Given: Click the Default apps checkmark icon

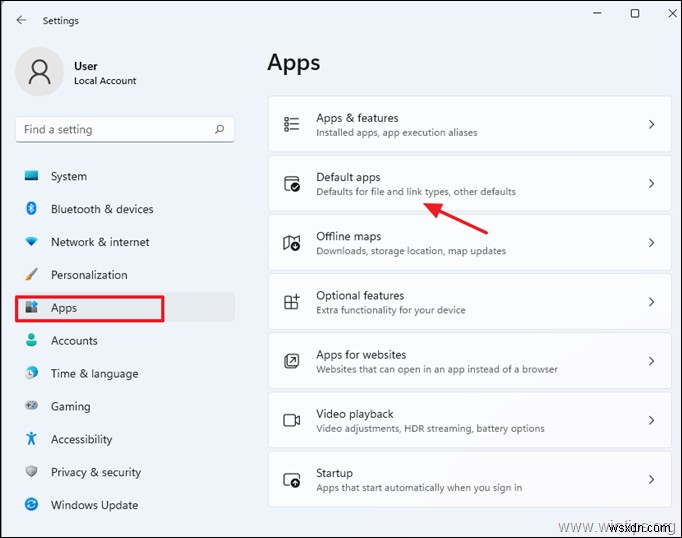Looking at the screenshot, I should [x=291, y=184].
